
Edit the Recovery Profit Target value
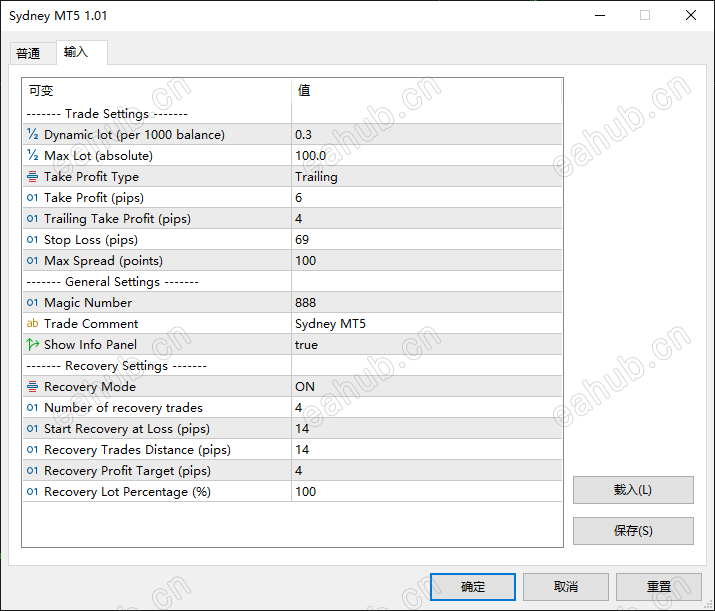click(426, 470)
